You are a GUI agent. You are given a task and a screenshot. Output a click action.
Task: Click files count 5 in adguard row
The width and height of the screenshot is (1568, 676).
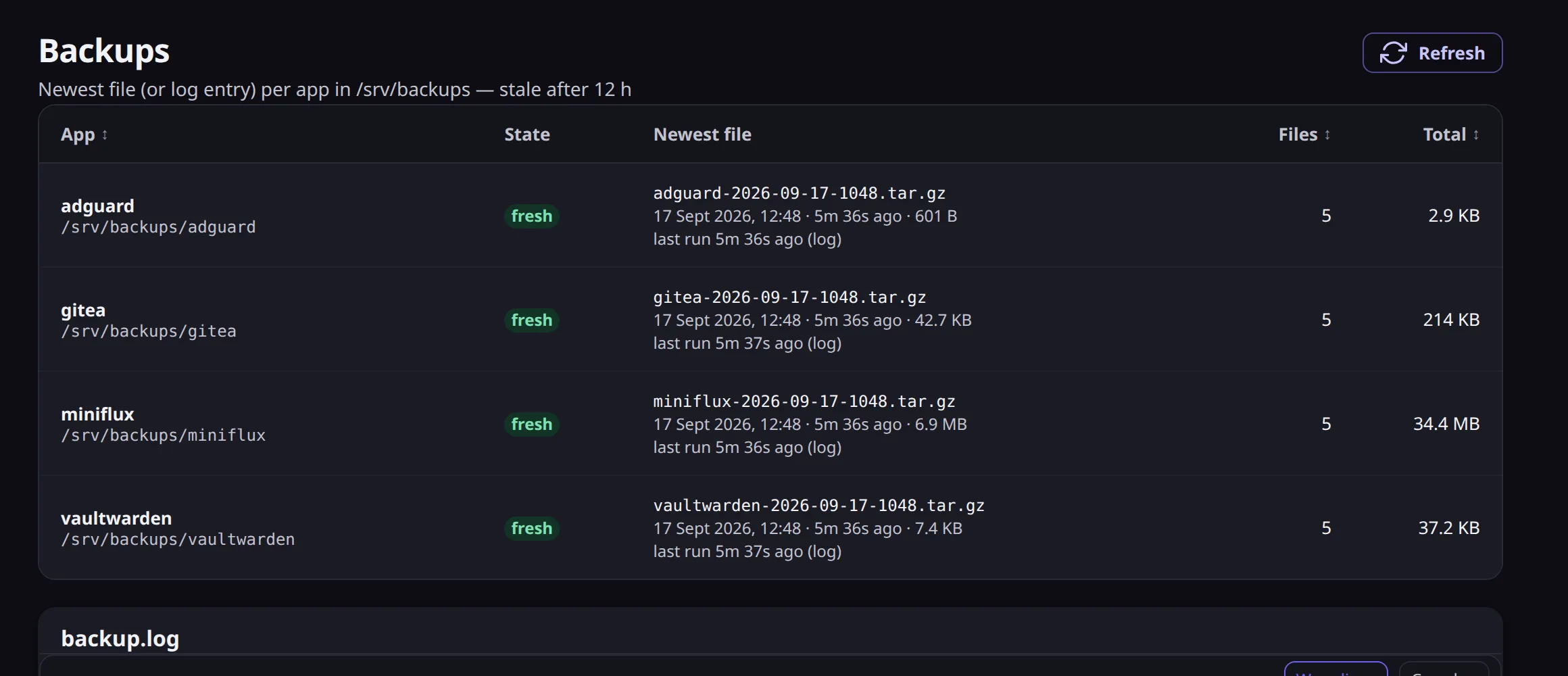pyautogui.click(x=1326, y=216)
